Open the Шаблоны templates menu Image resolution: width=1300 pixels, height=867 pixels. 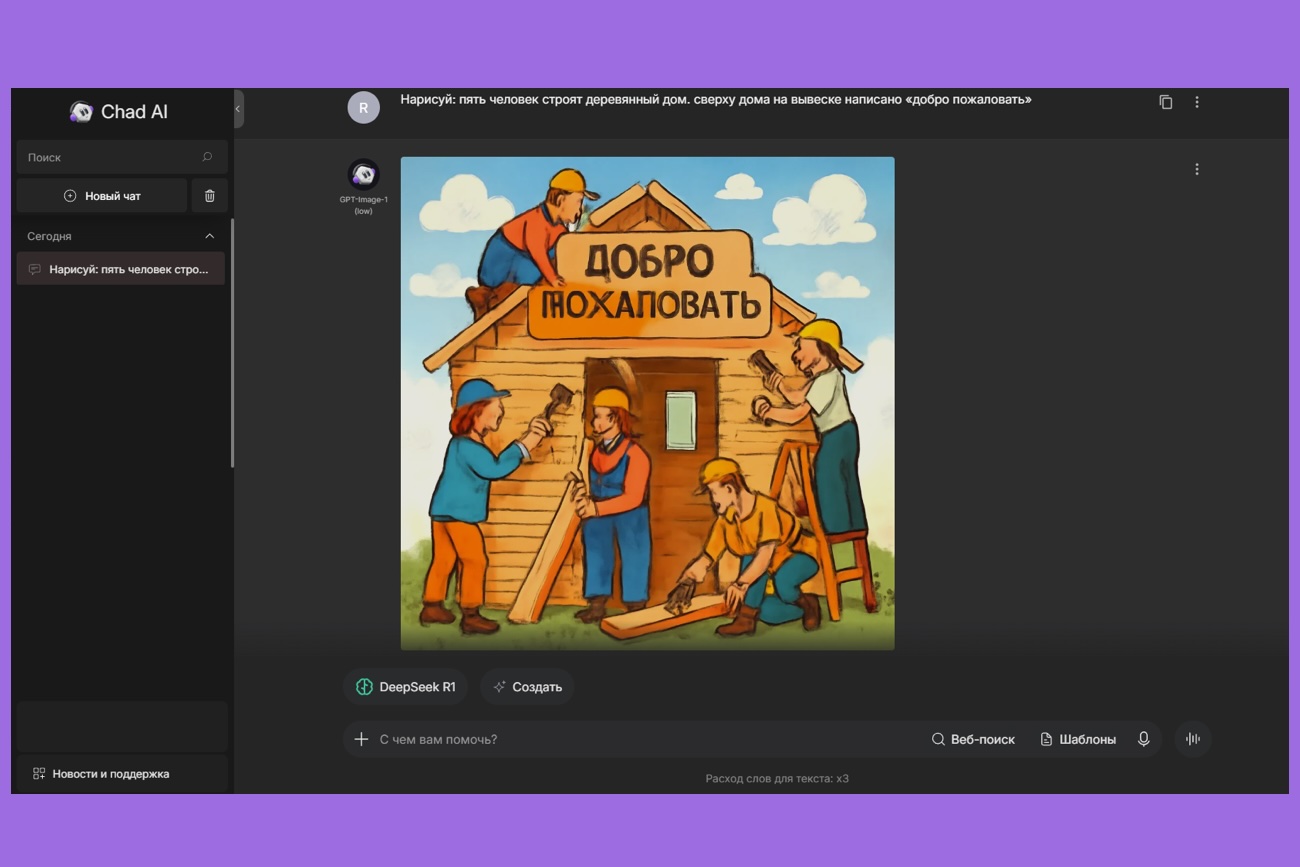pos(1078,739)
